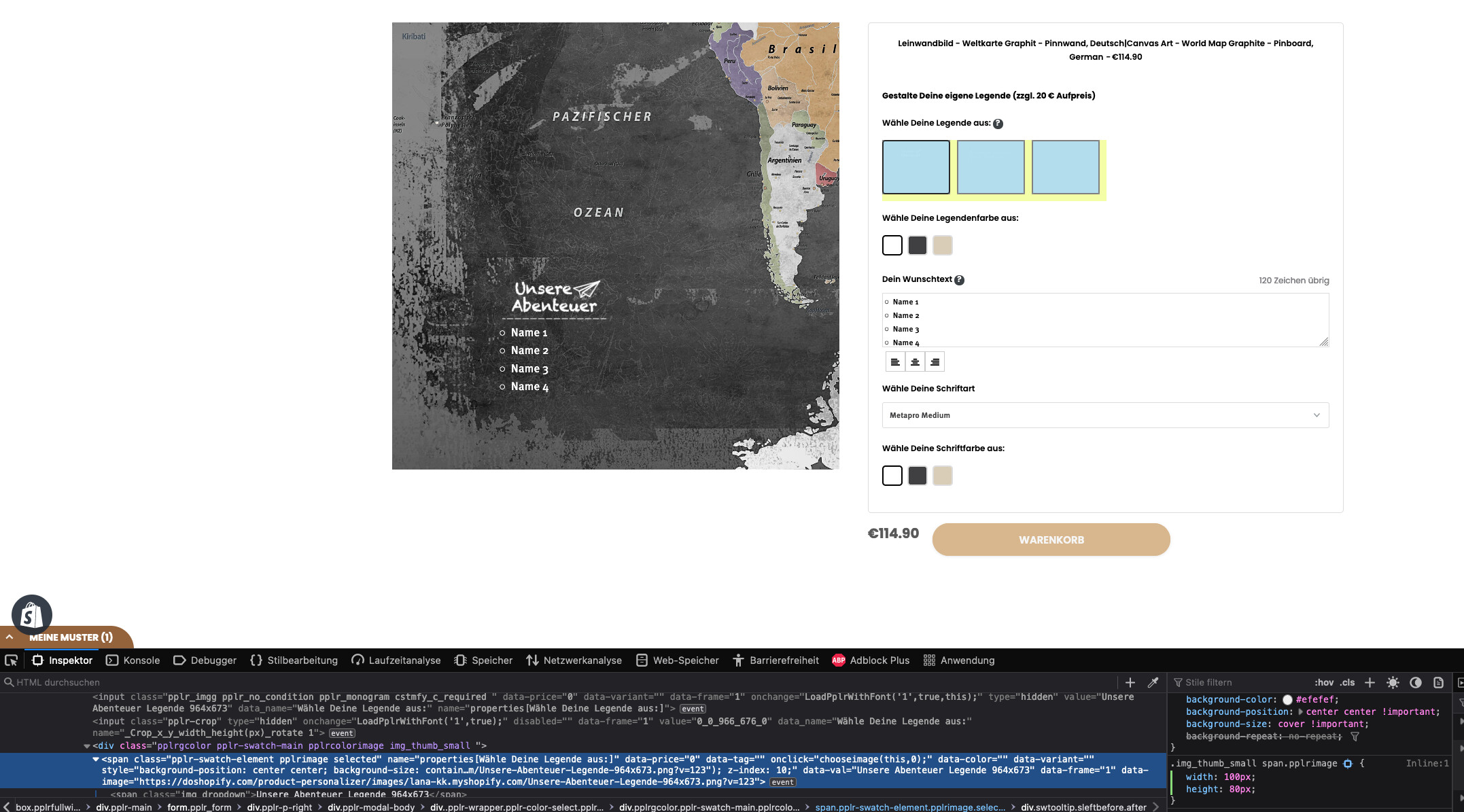
Task: Activate the element picker tool in devtools
Action: click(x=12, y=660)
